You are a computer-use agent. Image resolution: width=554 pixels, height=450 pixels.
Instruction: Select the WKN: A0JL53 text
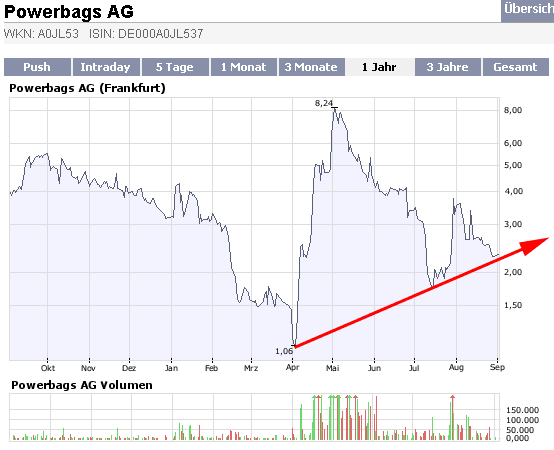(41, 34)
